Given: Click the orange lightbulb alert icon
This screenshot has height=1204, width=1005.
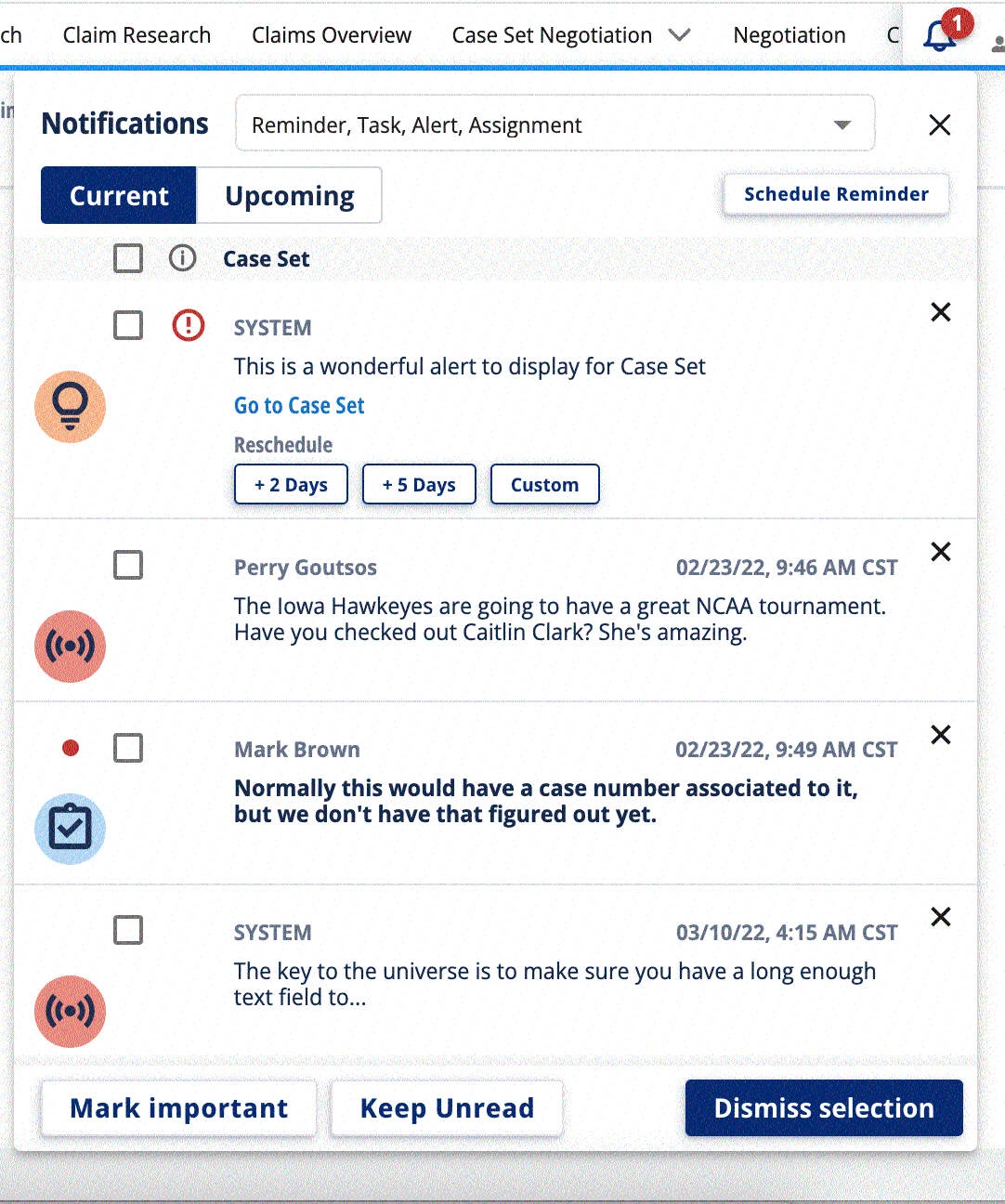Looking at the screenshot, I should pos(70,407).
